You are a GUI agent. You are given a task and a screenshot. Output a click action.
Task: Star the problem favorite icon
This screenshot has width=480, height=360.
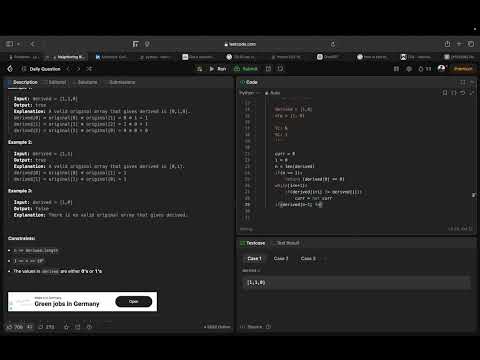click(66, 327)
